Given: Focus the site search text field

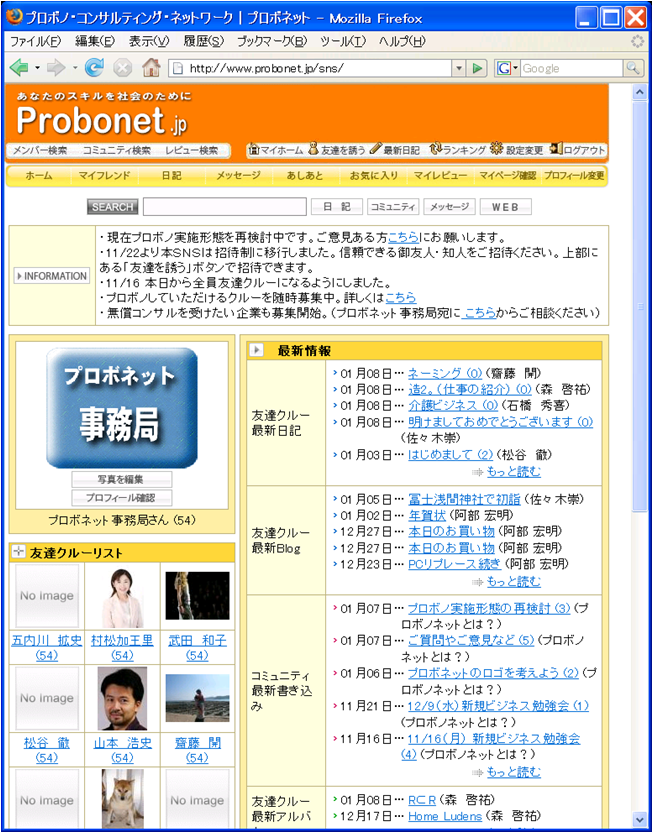Looking at the screenshot, I should point(225,207).
